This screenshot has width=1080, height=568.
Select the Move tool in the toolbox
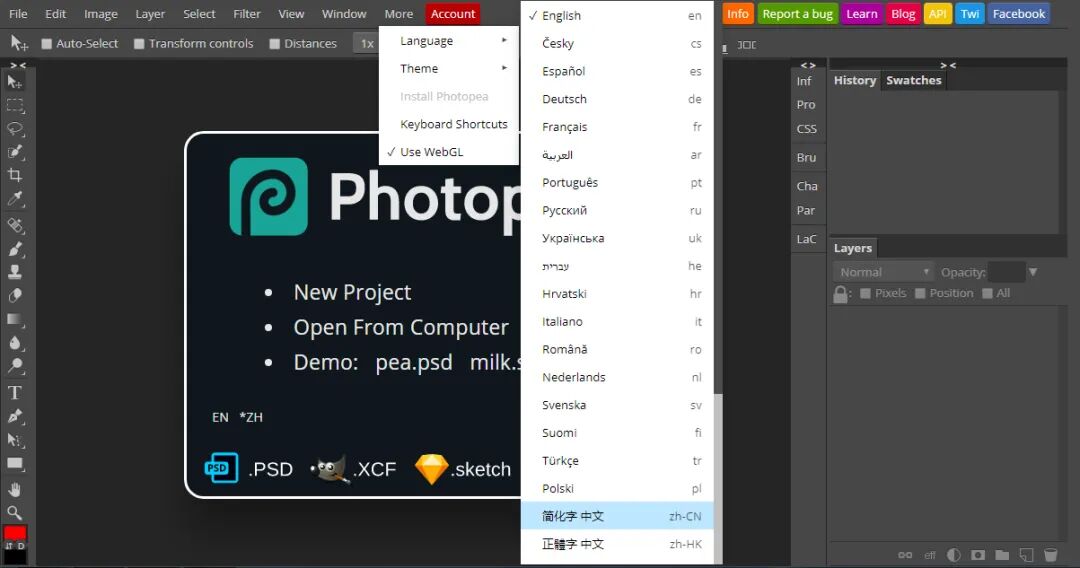coord(14,83)
